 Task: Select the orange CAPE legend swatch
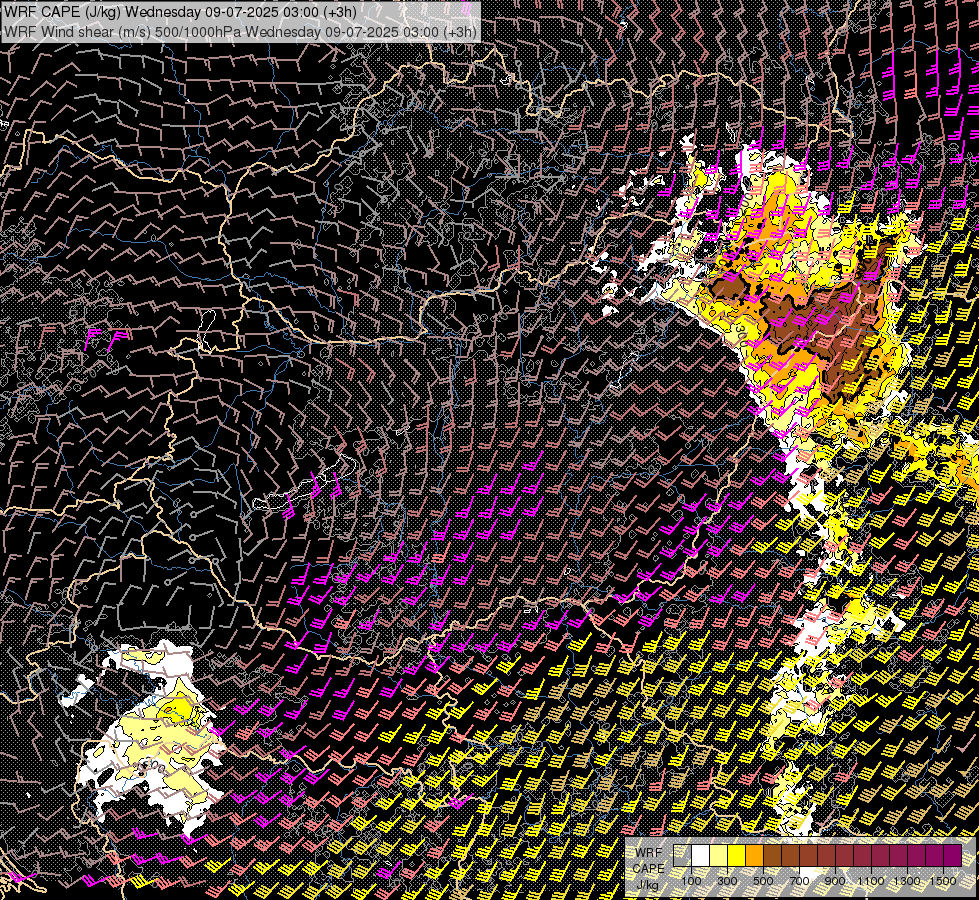(754, 855)
